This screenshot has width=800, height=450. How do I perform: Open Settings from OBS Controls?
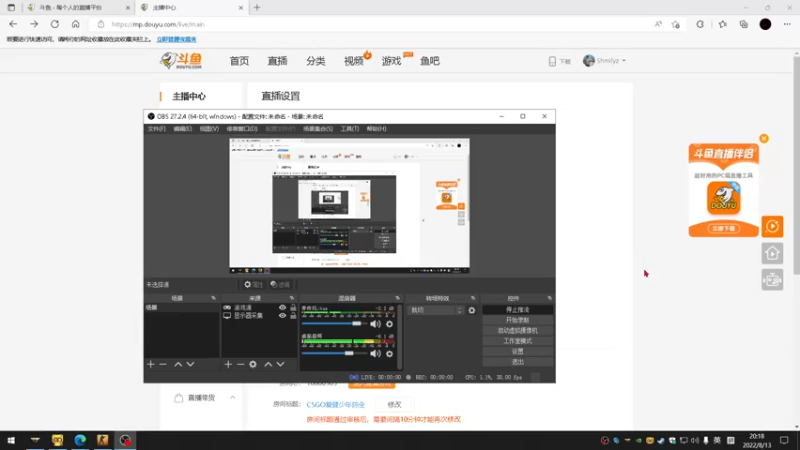(x=517, y=352)
